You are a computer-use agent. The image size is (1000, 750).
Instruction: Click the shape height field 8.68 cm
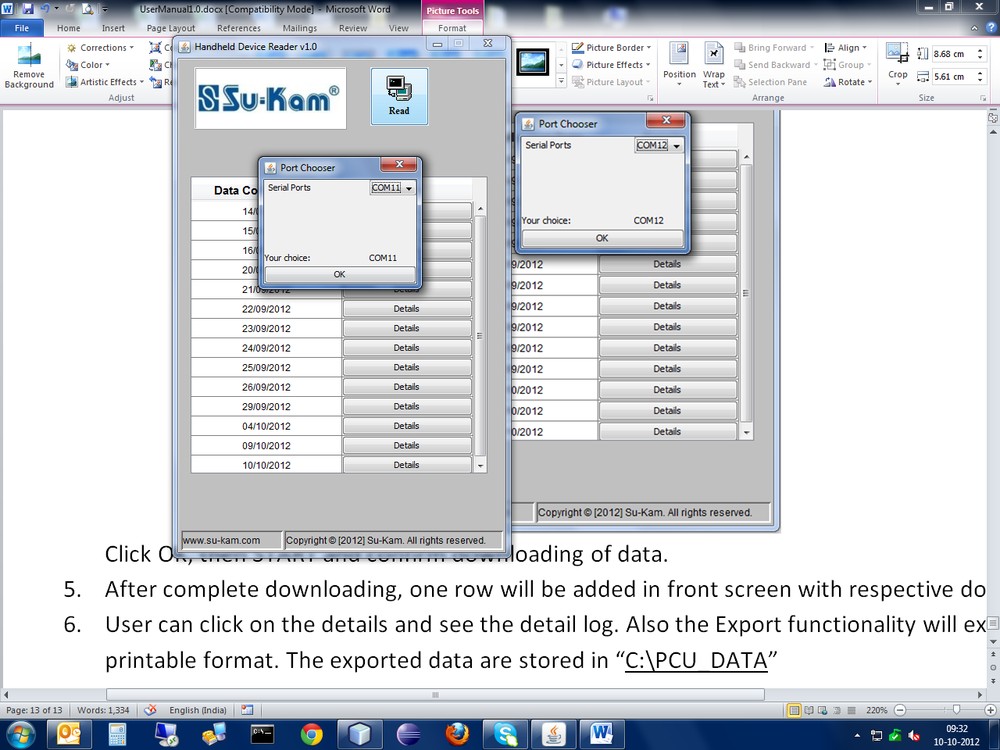952,54
